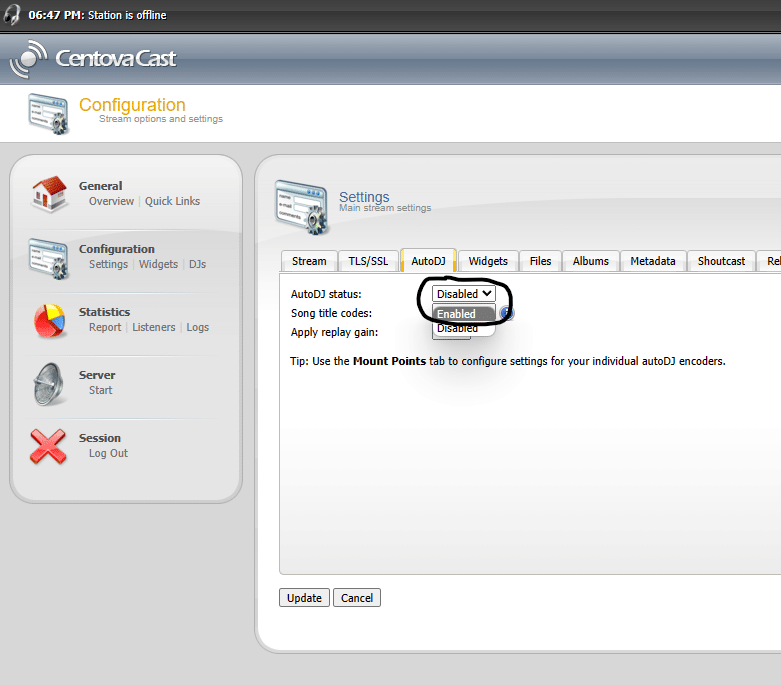Click the Cancel button
This screenshot has width=781, height=685.
click(357, 598)
